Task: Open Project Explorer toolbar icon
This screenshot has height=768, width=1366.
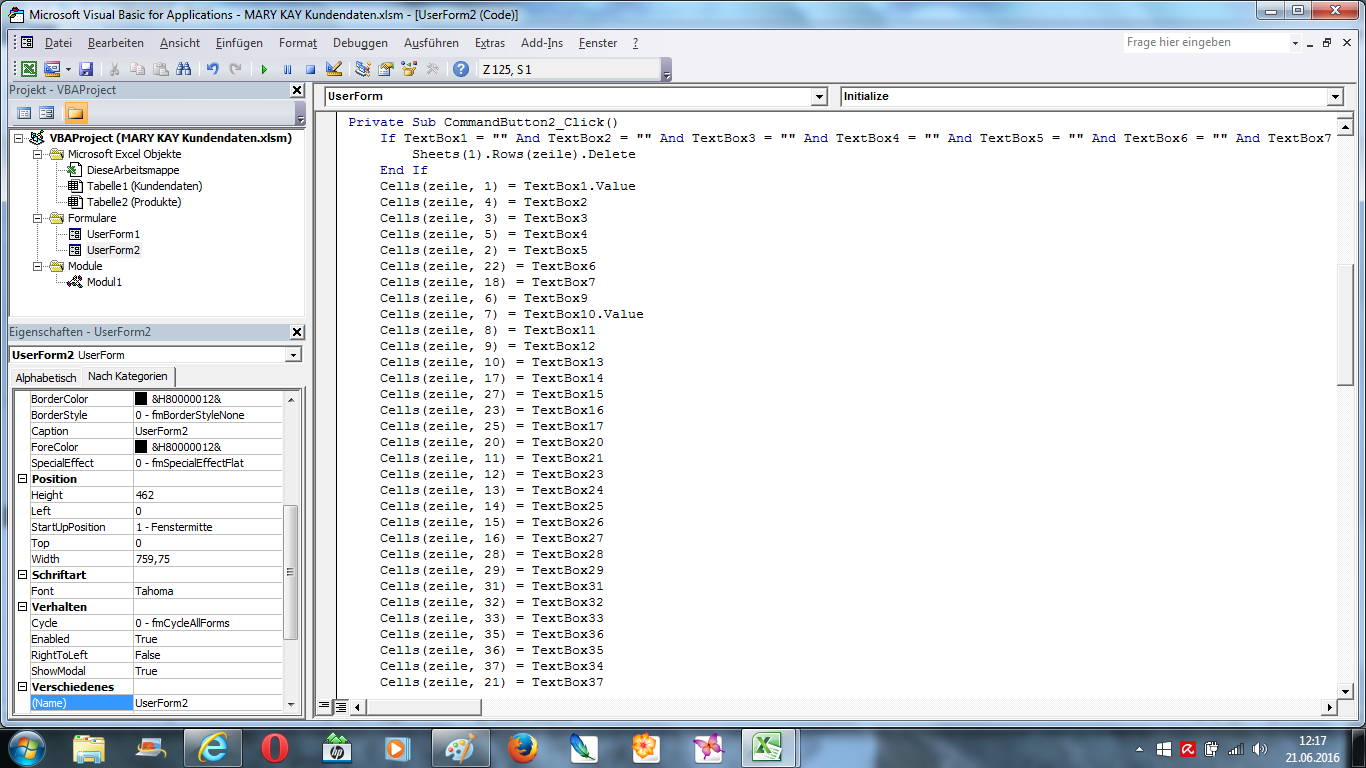Action: pyautogui.click(x=362, y=69)
